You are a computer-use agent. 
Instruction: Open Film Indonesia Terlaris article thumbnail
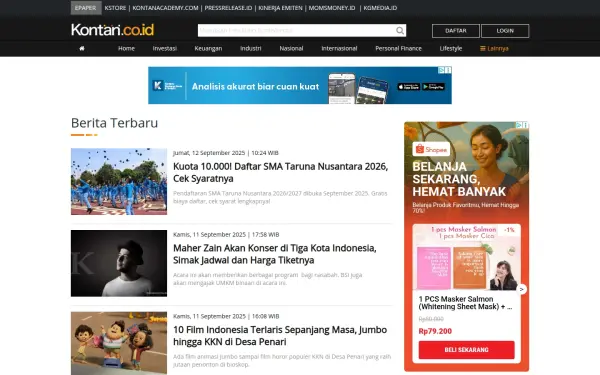[119, 343]
